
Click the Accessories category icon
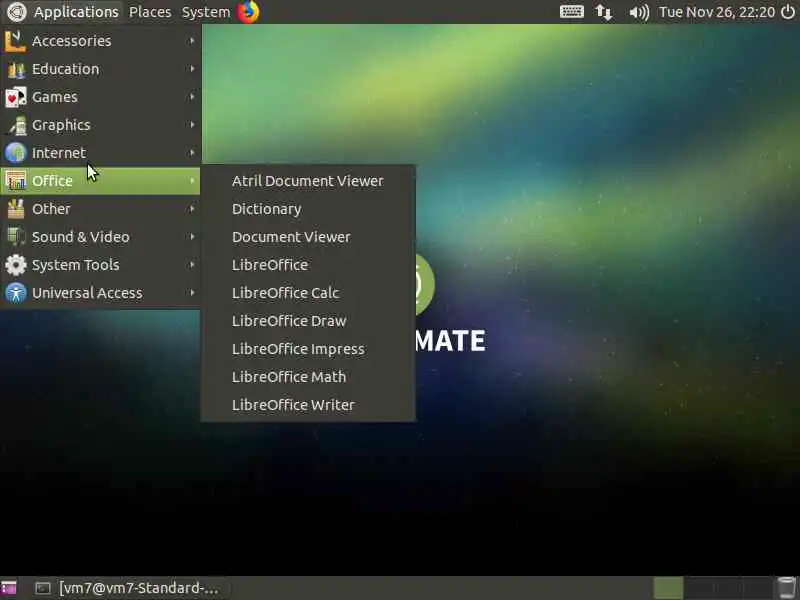15,41
